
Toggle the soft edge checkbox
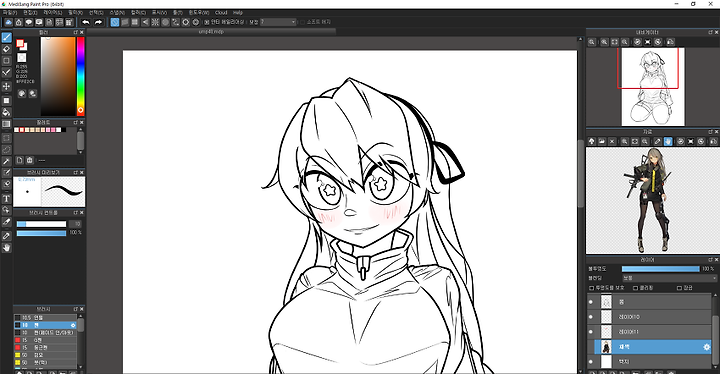pos(302,22)
